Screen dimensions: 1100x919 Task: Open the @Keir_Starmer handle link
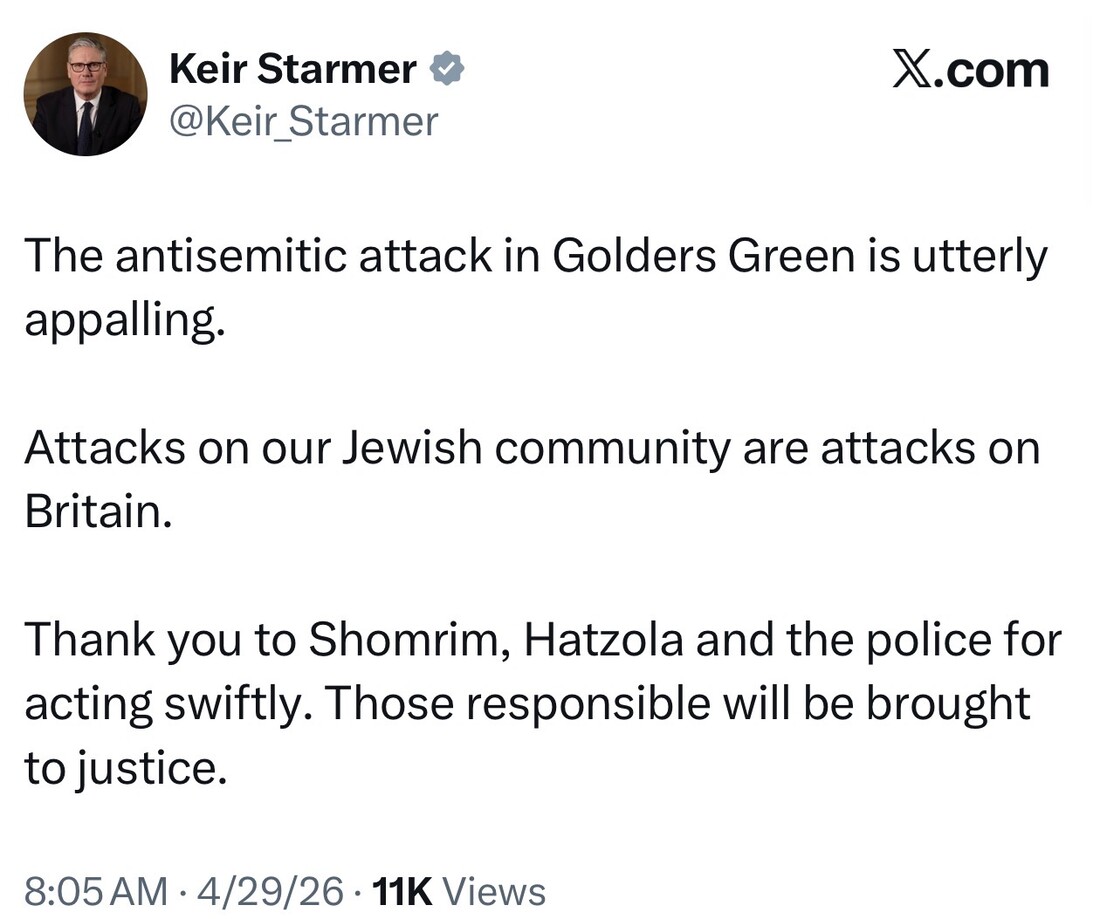pos(304,121)
